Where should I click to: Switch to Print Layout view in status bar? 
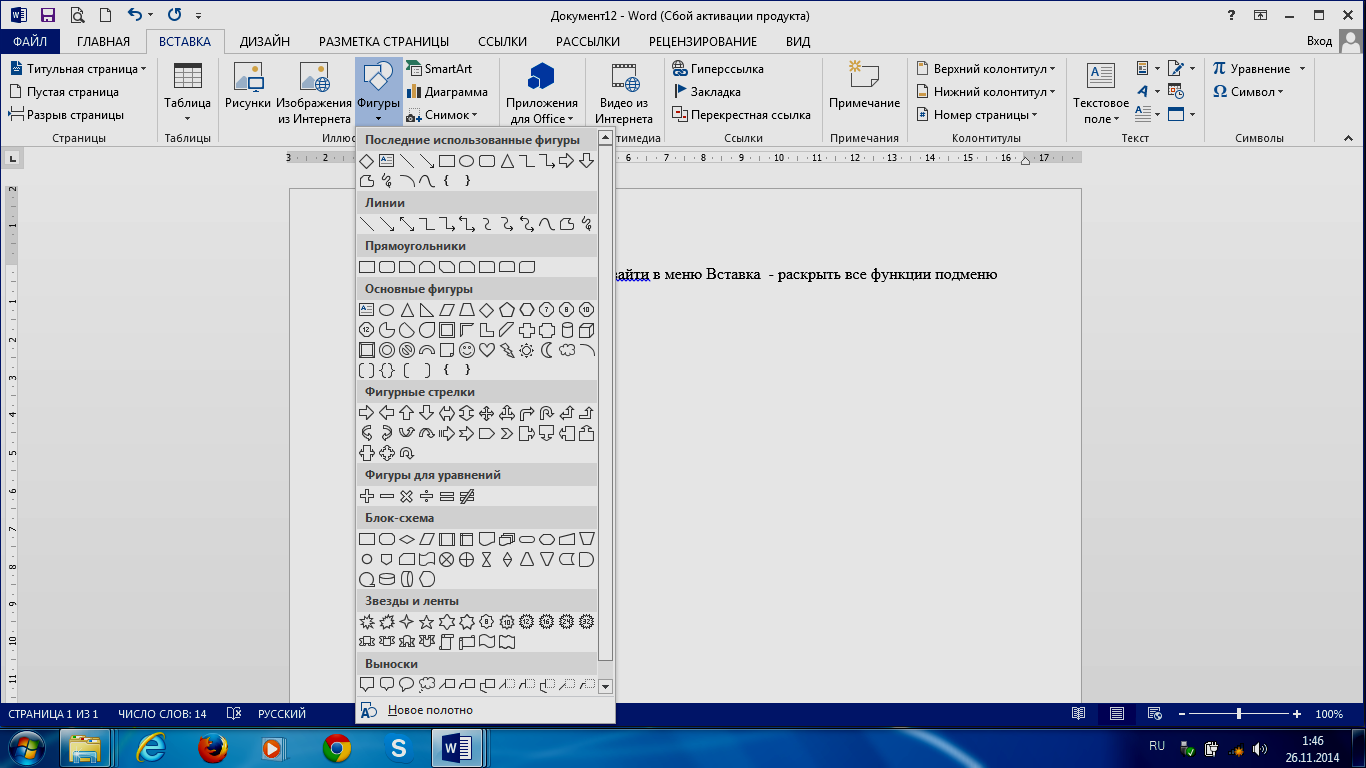(1117, 714)
